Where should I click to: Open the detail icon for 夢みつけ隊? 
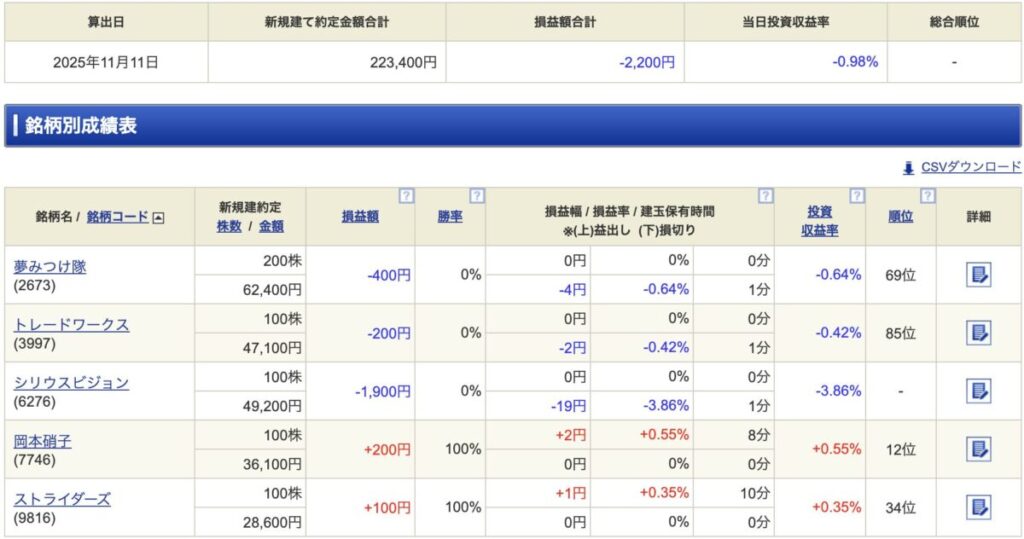978,275
